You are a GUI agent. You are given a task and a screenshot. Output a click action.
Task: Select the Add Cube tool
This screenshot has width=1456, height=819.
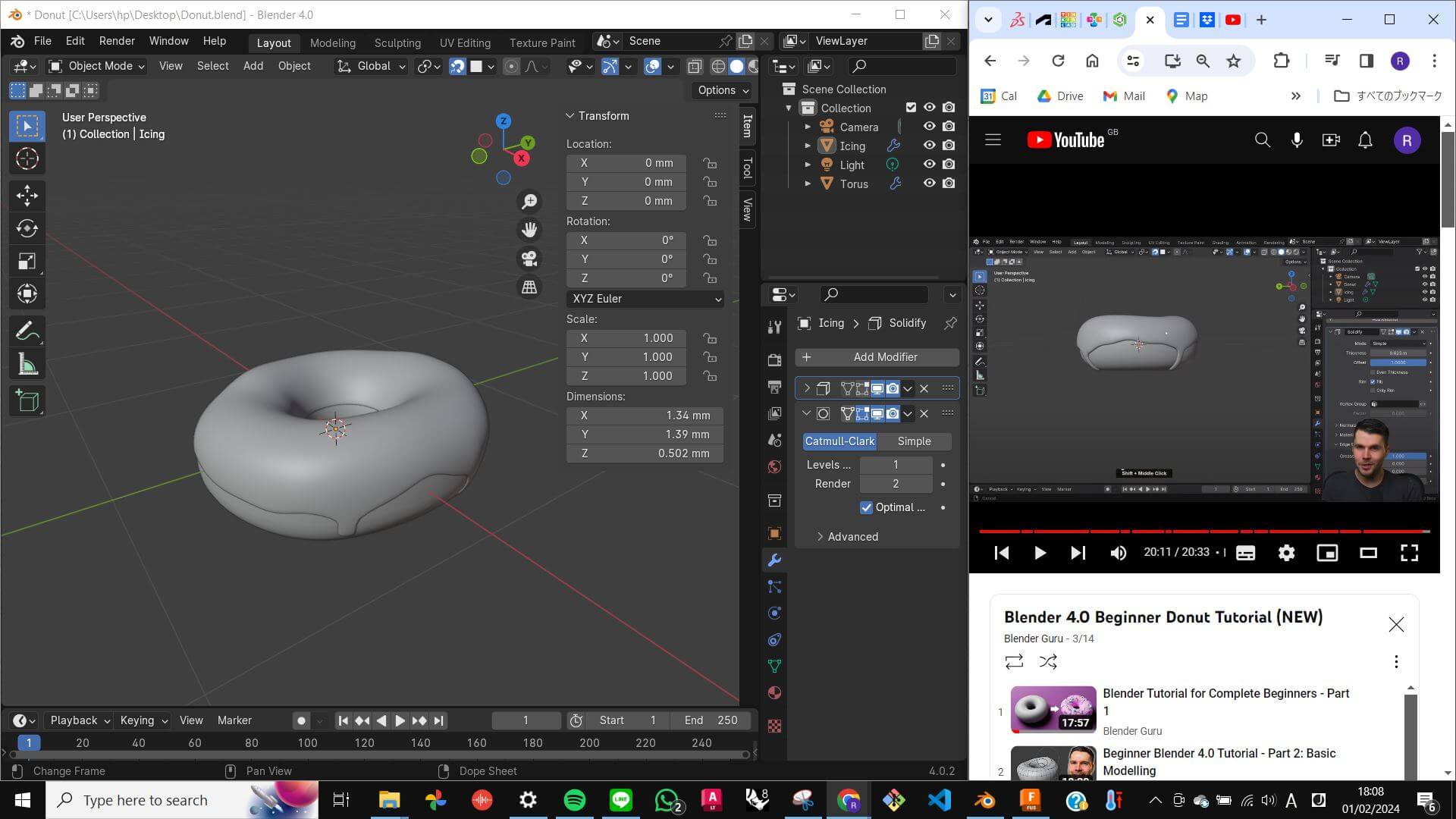(27, 401)
